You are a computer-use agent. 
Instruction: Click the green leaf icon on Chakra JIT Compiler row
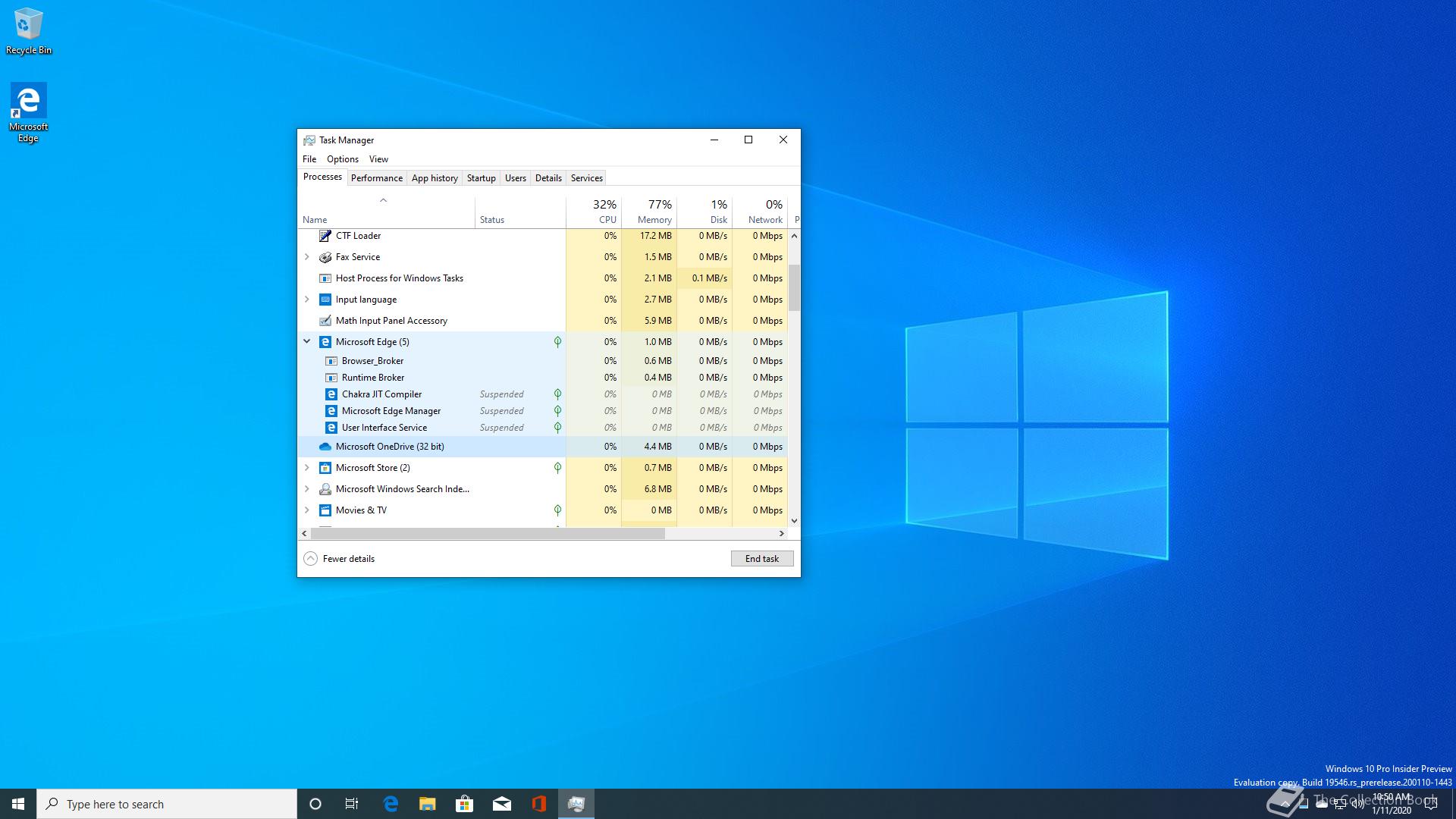coord(557,394)
